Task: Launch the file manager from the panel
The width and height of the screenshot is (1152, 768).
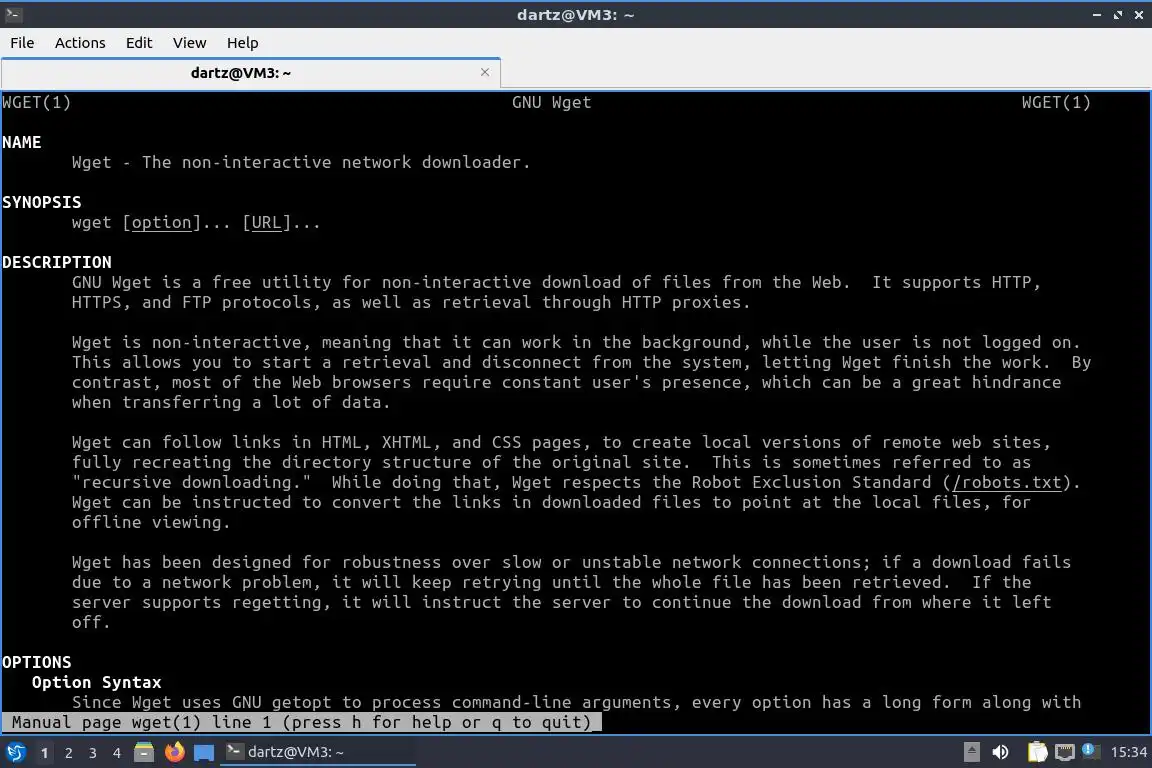Action: click(x=144, y=753)
